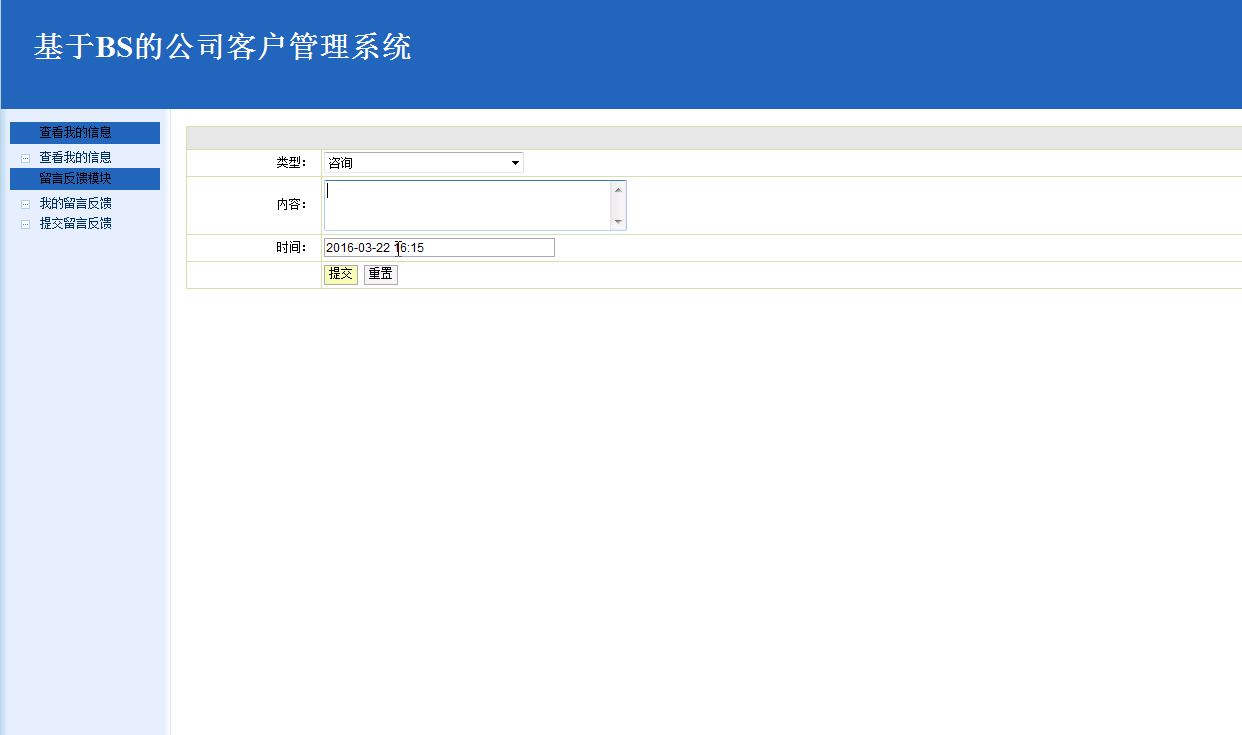Click the 时间 input field
This screenshot has width=1242, height=735.
click(x=439, y=248)
